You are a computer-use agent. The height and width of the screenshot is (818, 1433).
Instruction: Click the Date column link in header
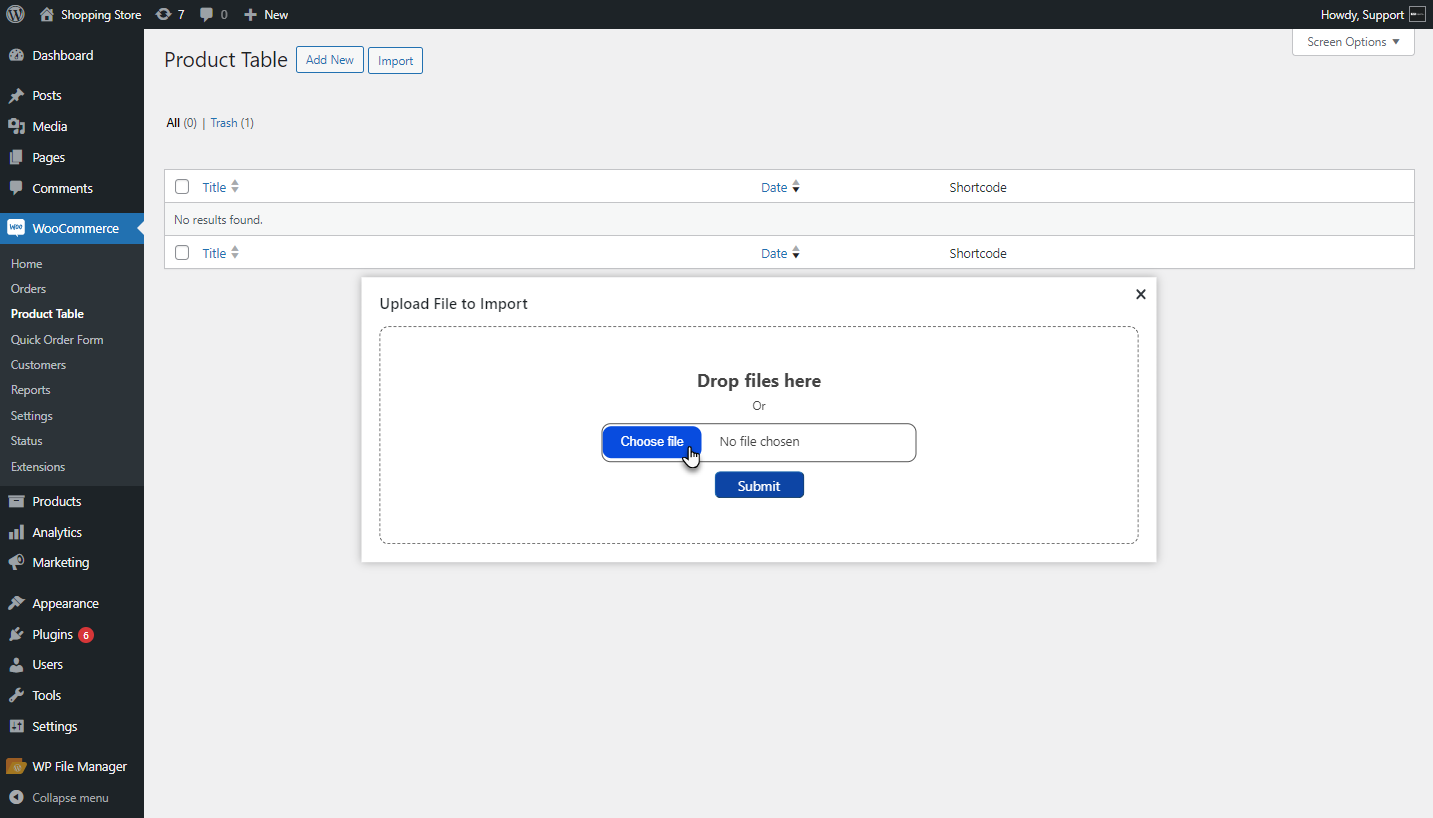774,187
